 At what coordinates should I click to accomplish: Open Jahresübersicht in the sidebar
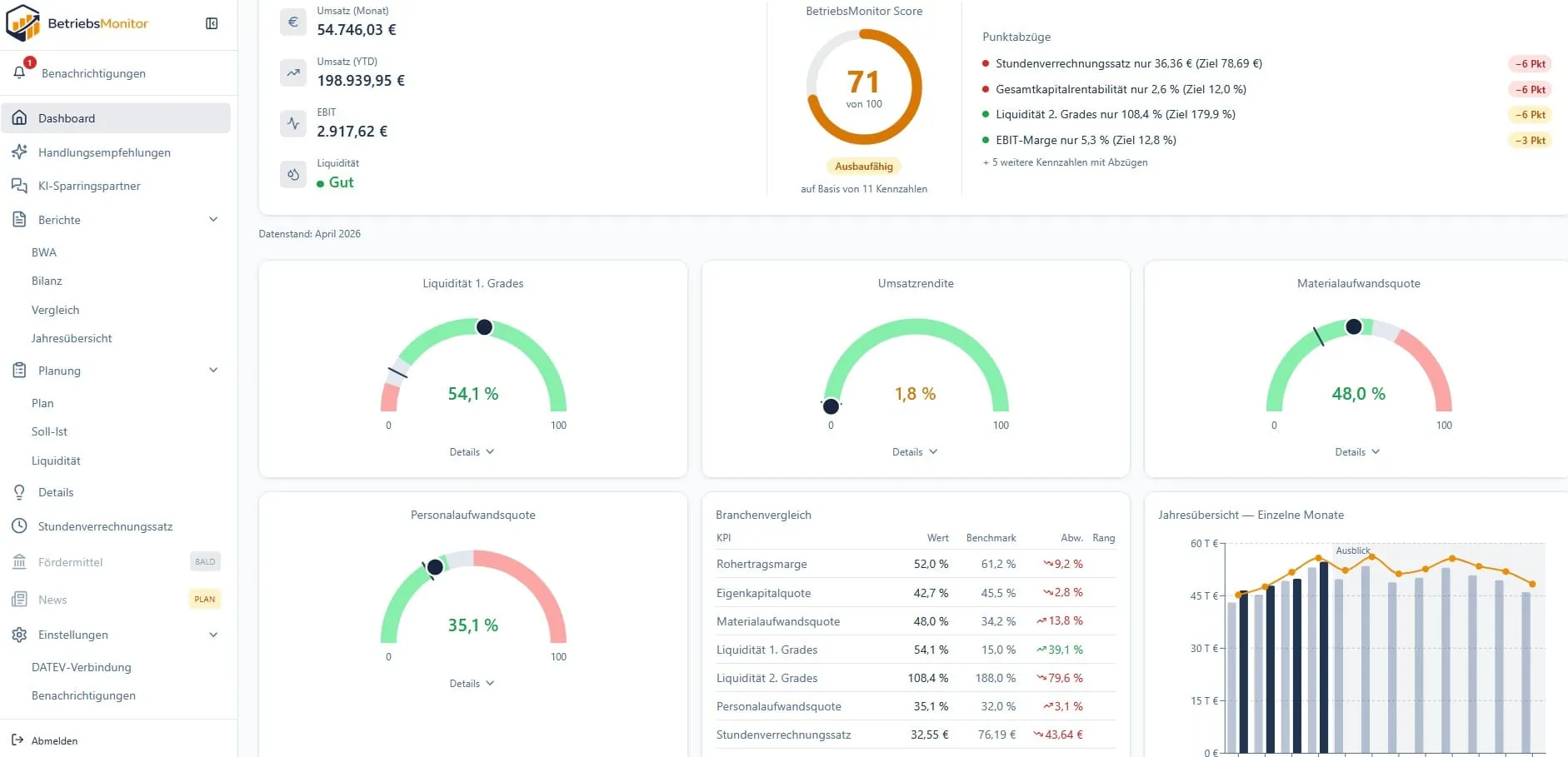72,338
